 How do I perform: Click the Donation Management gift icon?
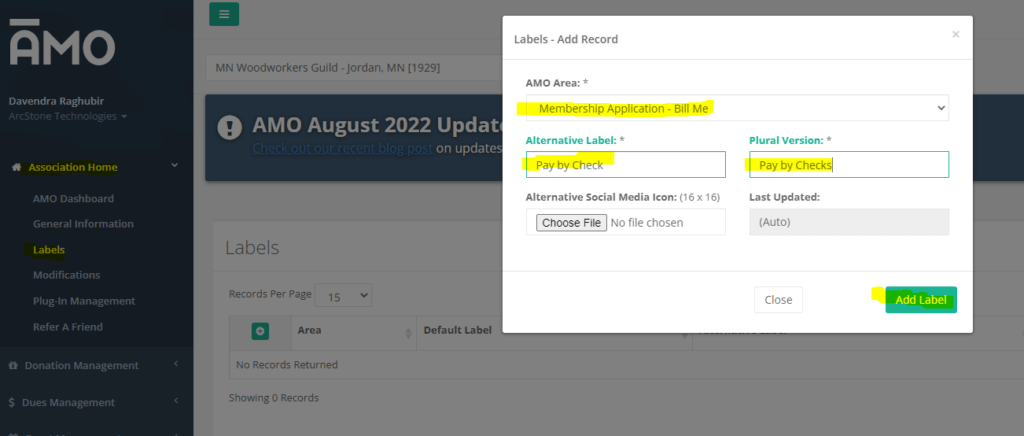click(x=15, y=365)
